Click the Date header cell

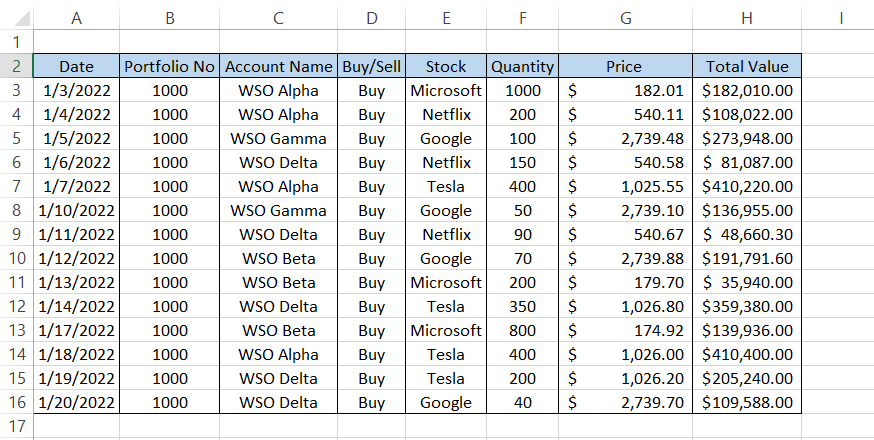(76, 66)
